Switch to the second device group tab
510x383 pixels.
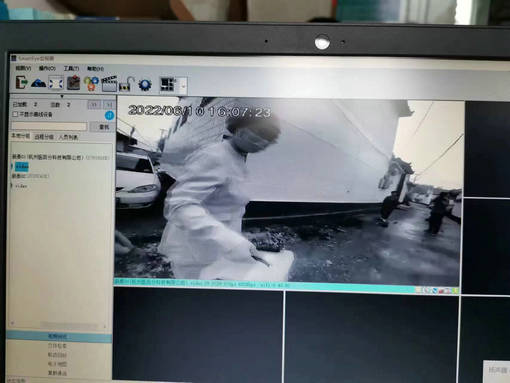pos(44,137)
